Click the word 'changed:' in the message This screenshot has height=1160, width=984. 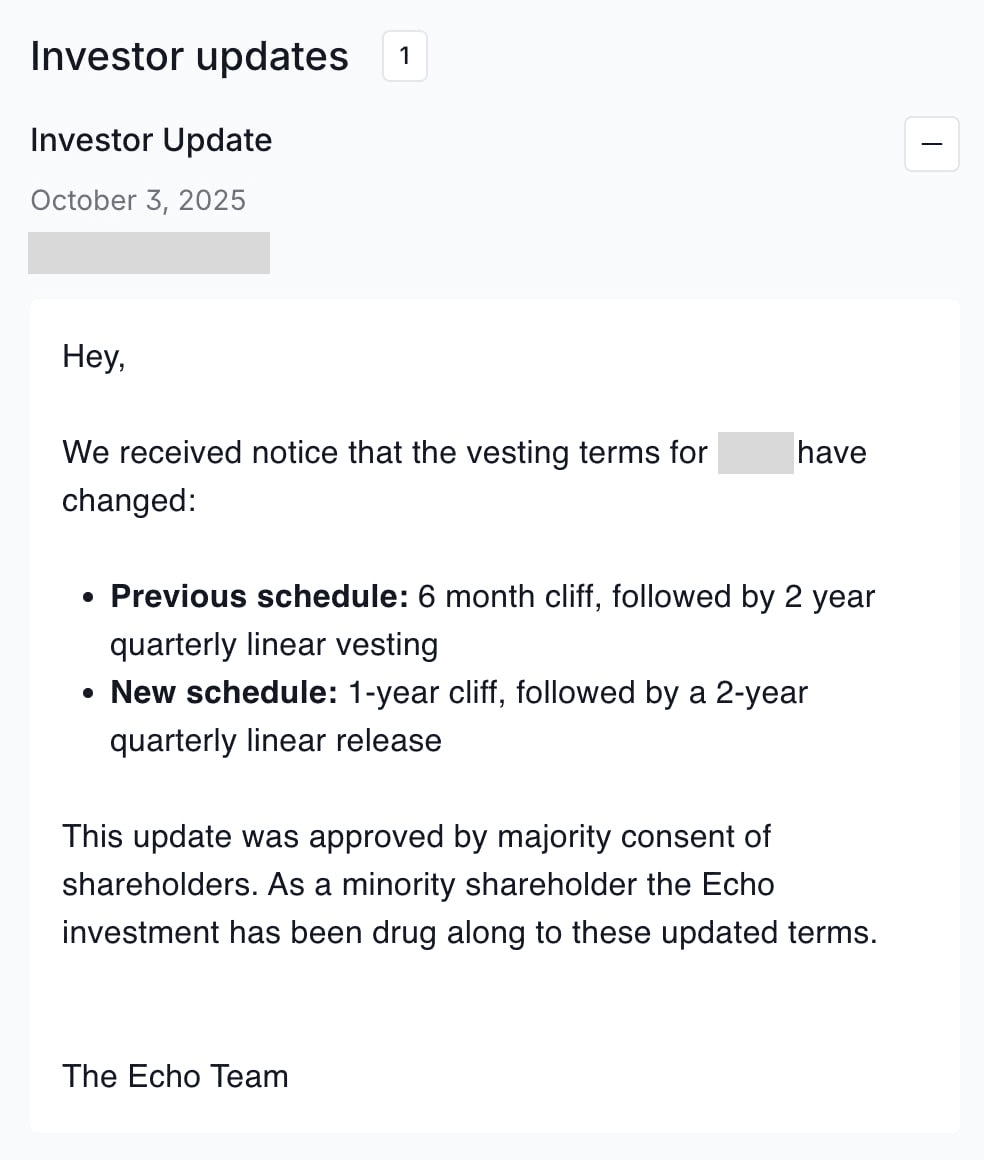[x=129, y=500]
